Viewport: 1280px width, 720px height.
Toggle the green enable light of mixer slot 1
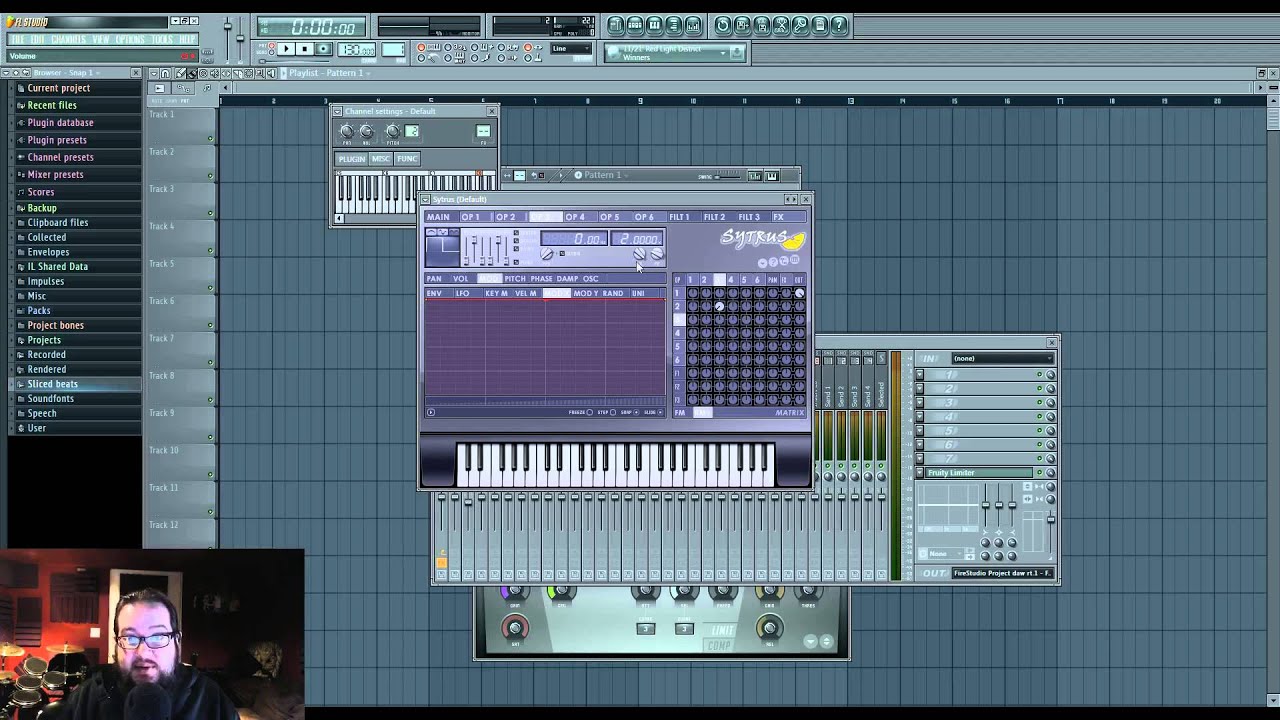(x=1039, y=374)
